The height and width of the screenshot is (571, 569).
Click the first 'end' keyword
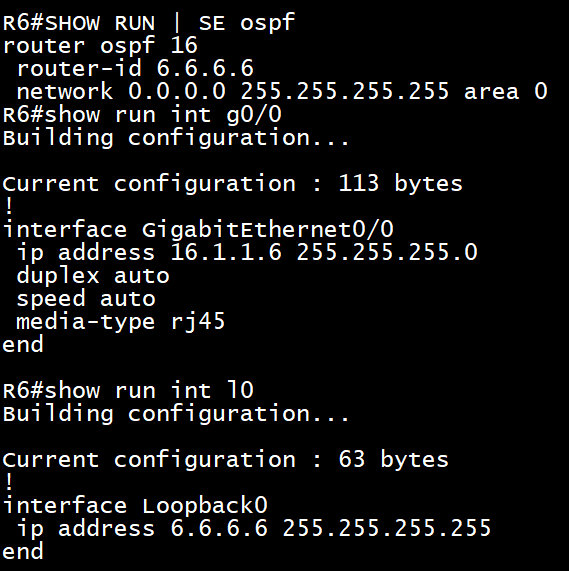(x=23, y=344)
